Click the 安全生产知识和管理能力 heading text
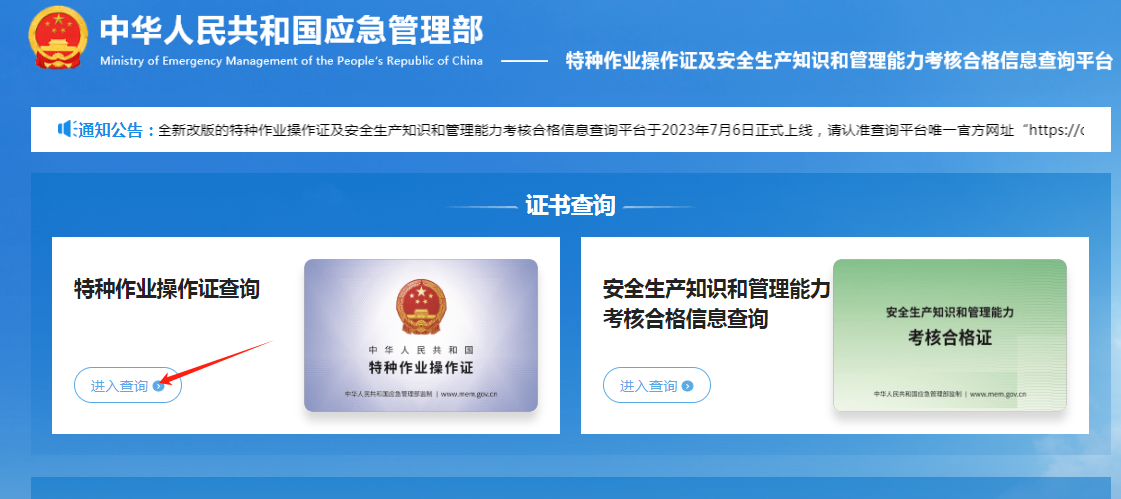1121x499 pixels. (x=717, y=290)
